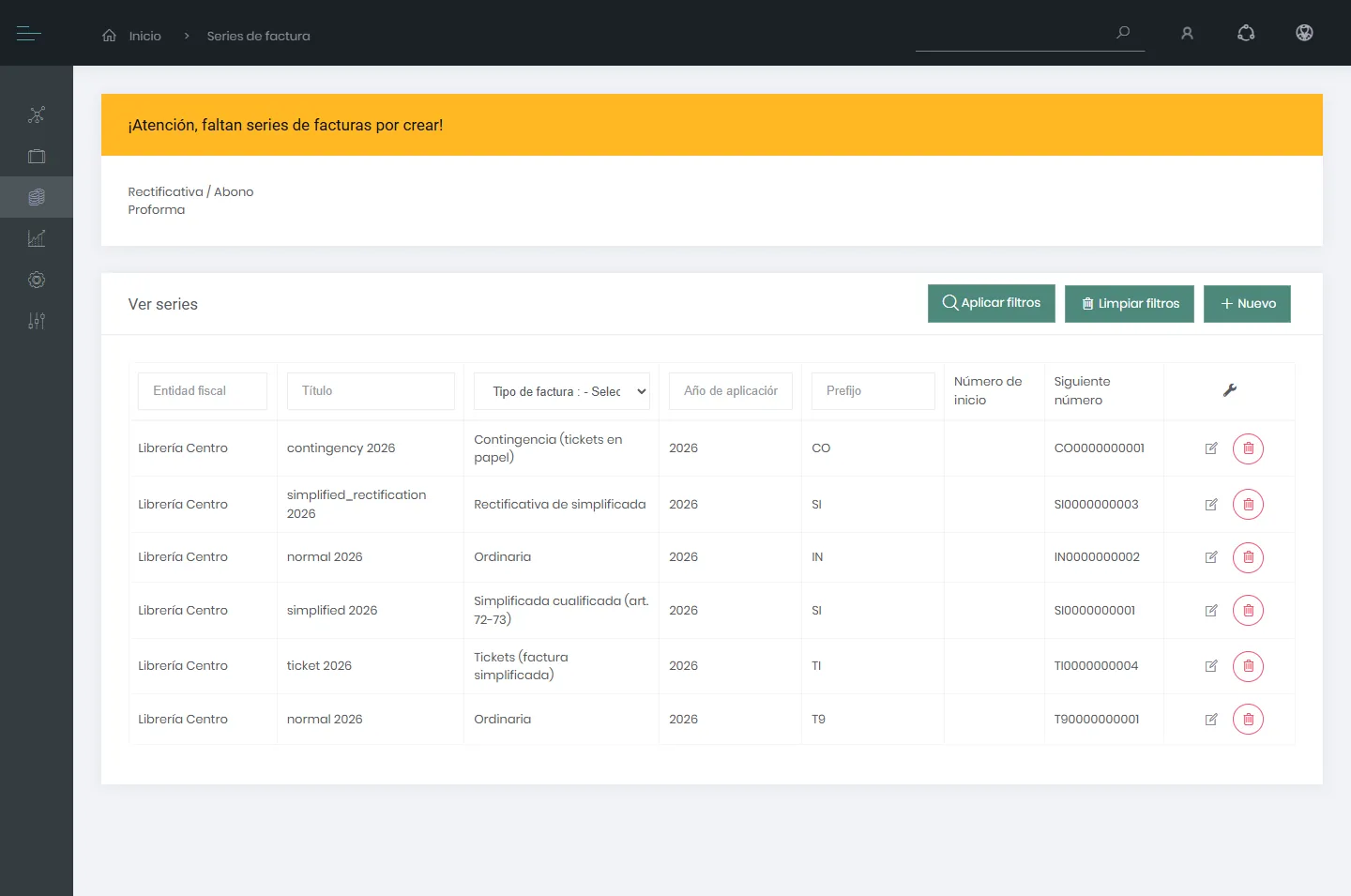Delete the contingency 2026 series

coord(1248,448)
